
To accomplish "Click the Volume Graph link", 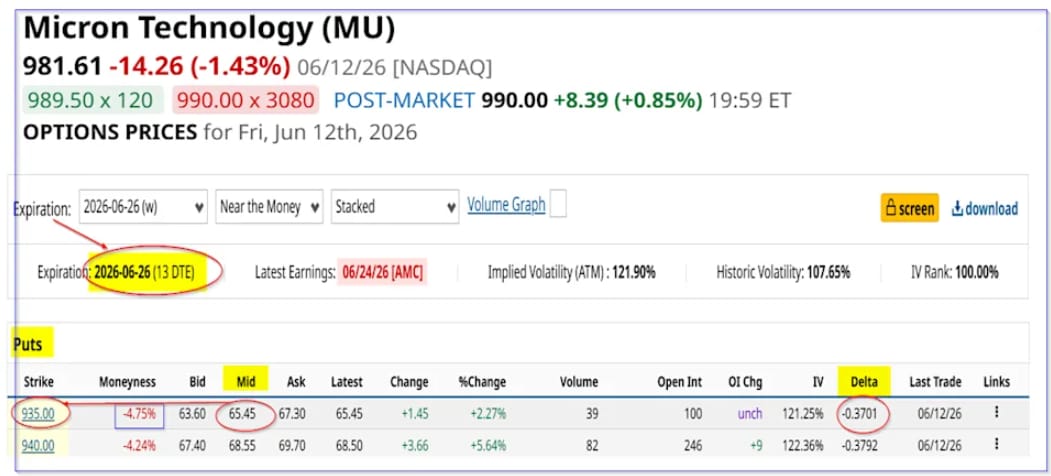I will (506, 204).
